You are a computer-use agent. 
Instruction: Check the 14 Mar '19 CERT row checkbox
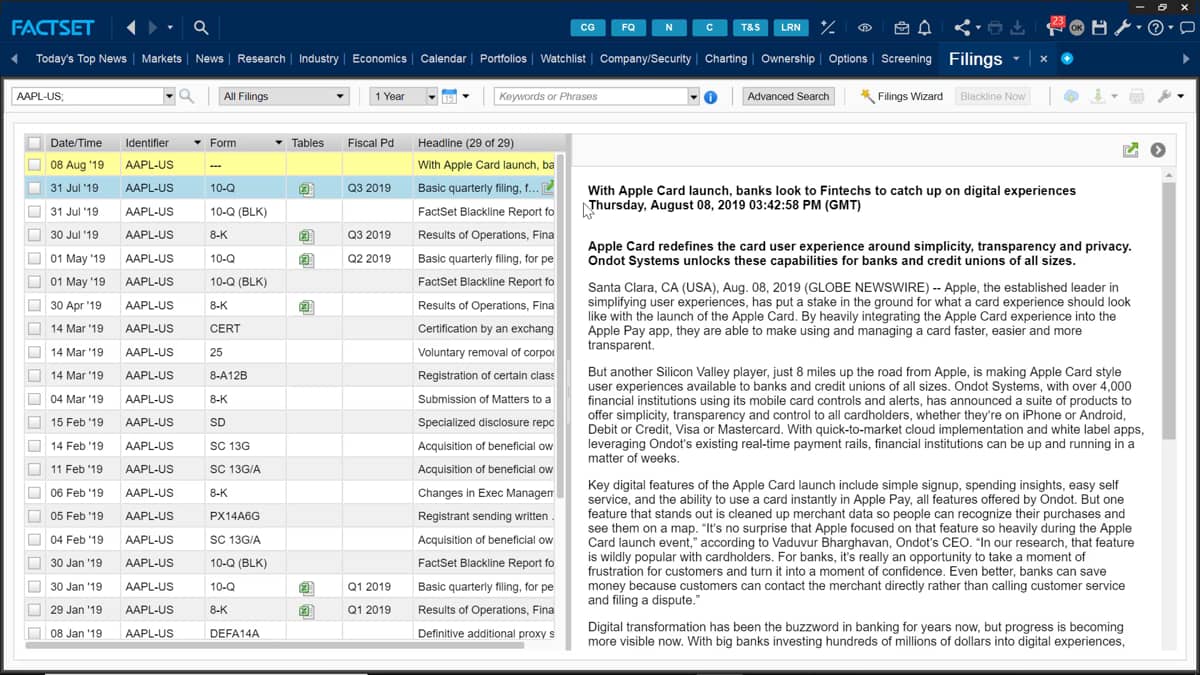35,329
